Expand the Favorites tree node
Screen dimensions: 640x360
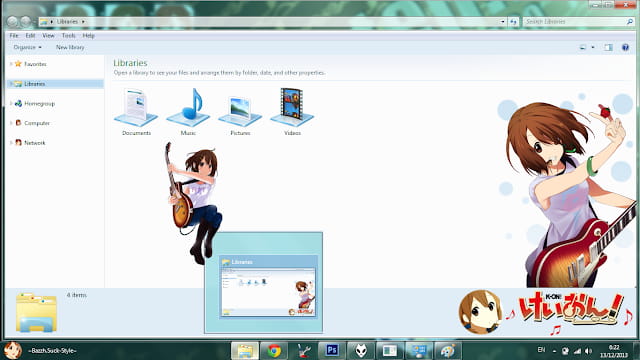(11, 64)
